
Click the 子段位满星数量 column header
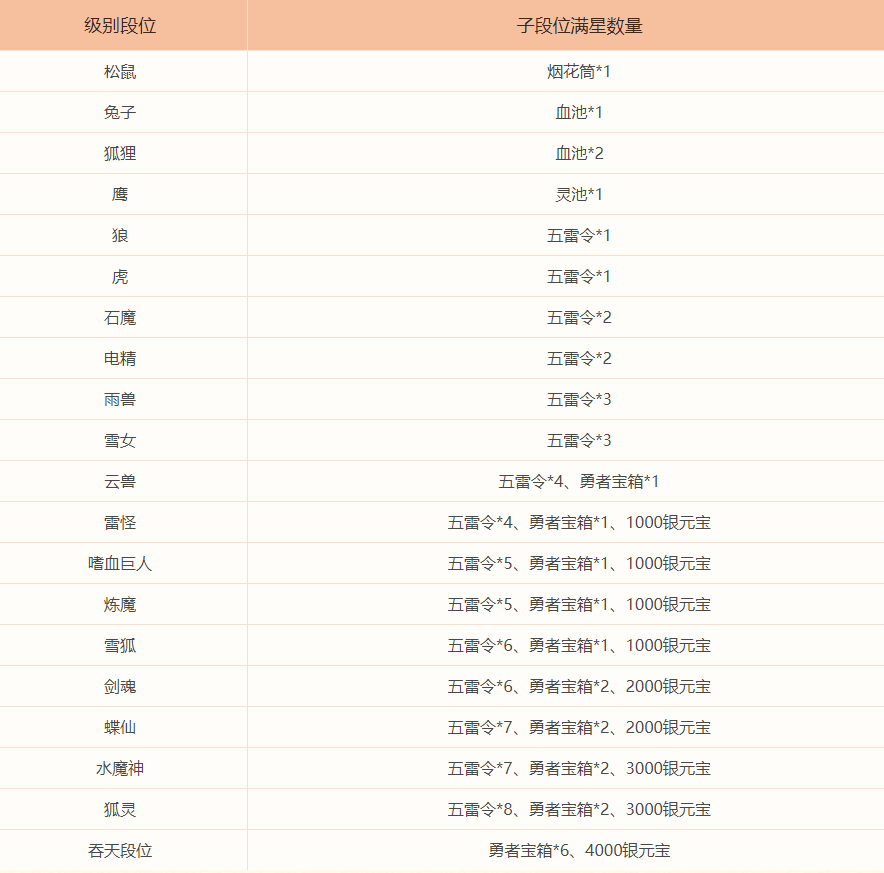pos(579,26)
